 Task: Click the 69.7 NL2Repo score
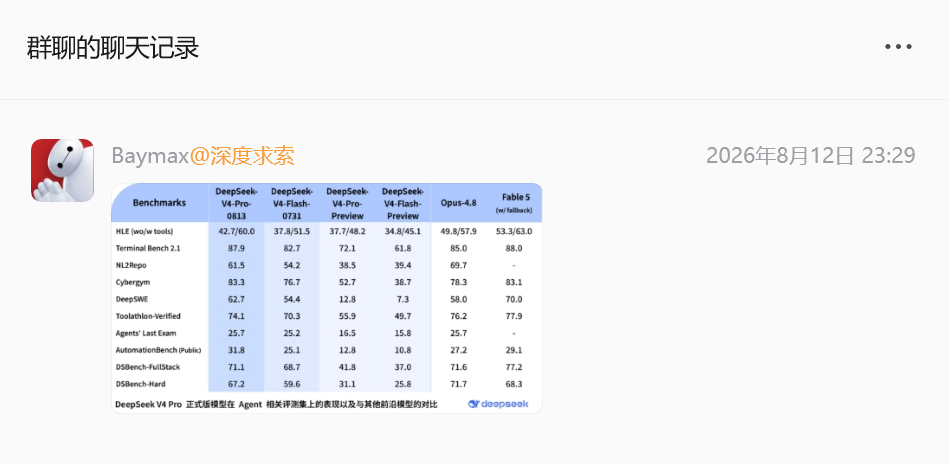[459, 265]
